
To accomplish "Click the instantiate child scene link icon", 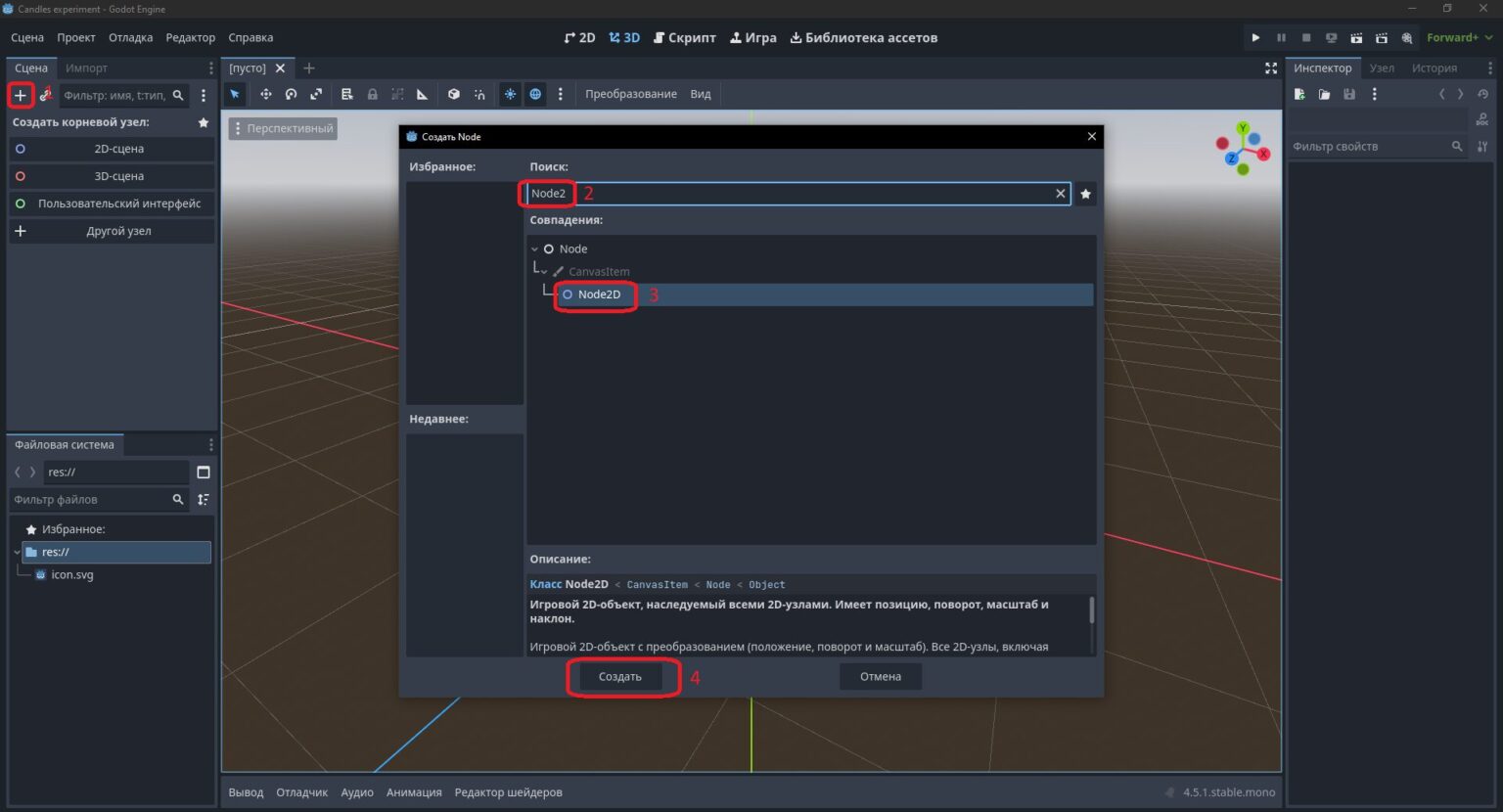I will [x=45, y=95].
